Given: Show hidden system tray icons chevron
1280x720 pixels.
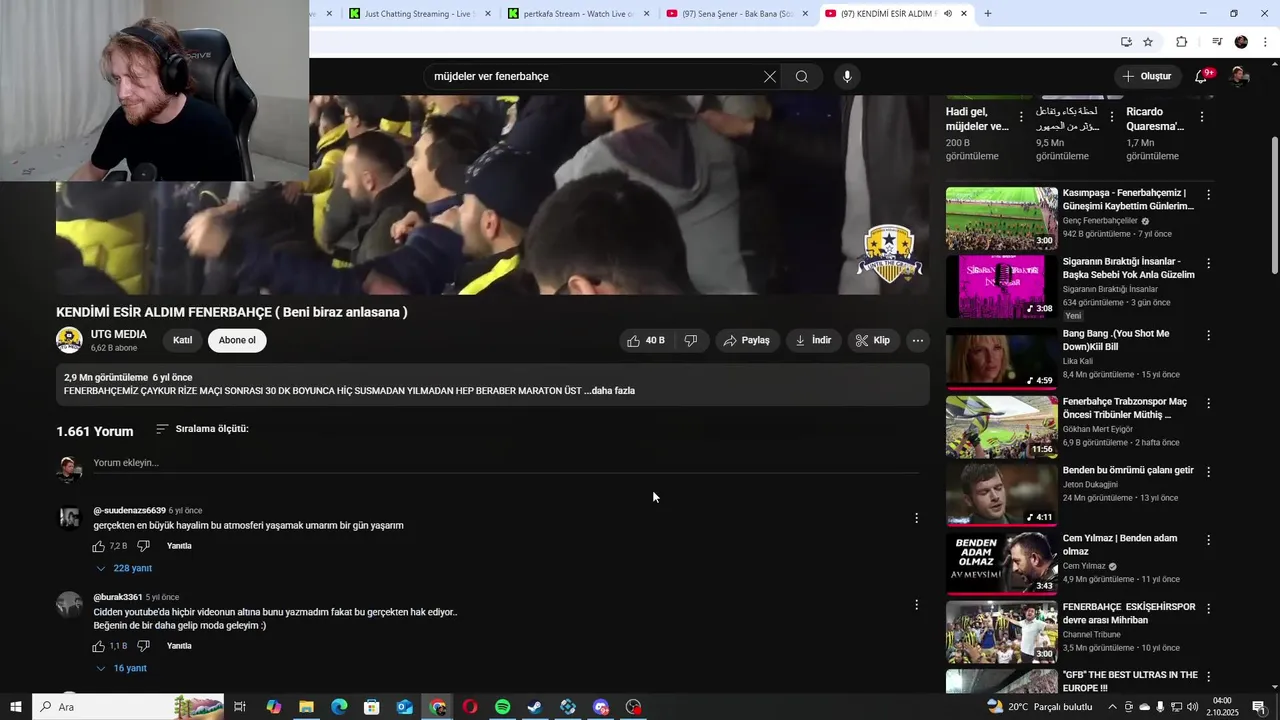Looking at the screenshot, I should (x=1112, y=707).
